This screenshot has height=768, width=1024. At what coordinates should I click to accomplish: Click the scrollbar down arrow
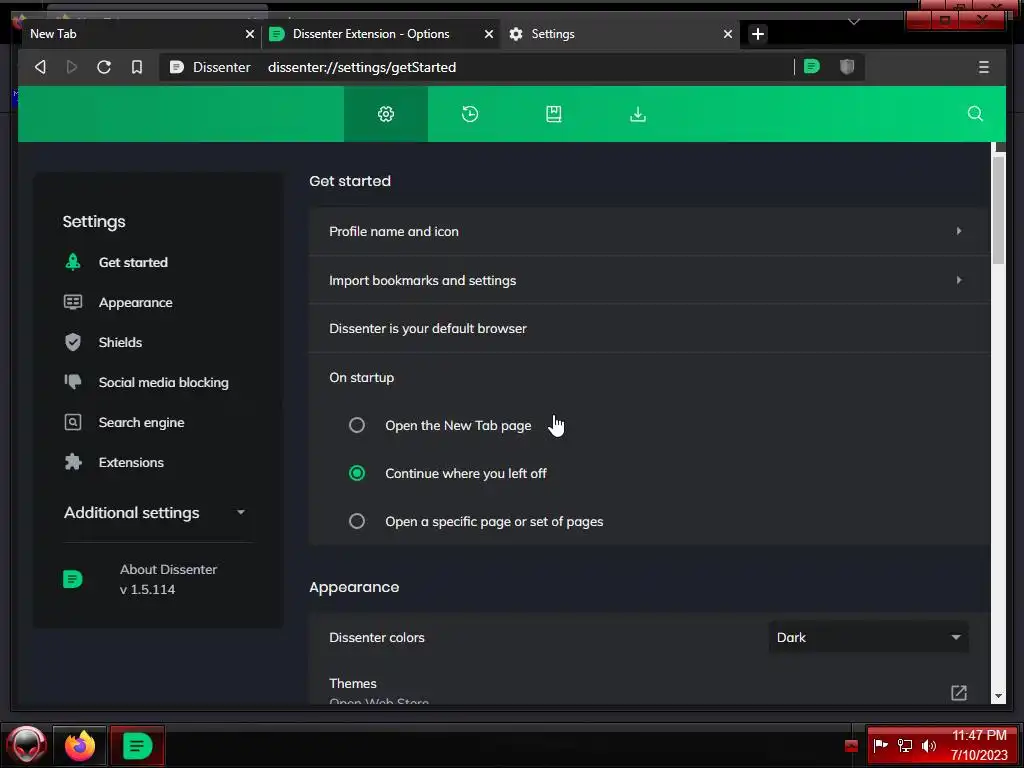point(998,696)
